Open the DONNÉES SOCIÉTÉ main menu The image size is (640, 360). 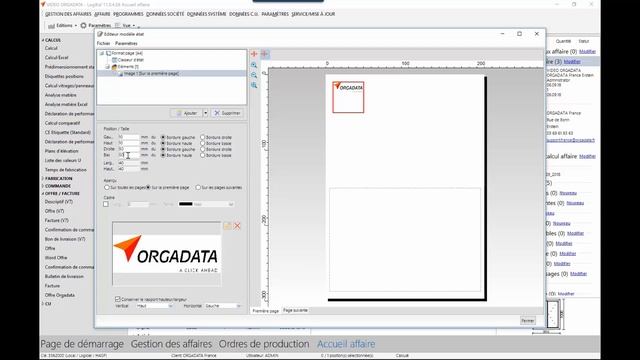[x=165, y=14]
